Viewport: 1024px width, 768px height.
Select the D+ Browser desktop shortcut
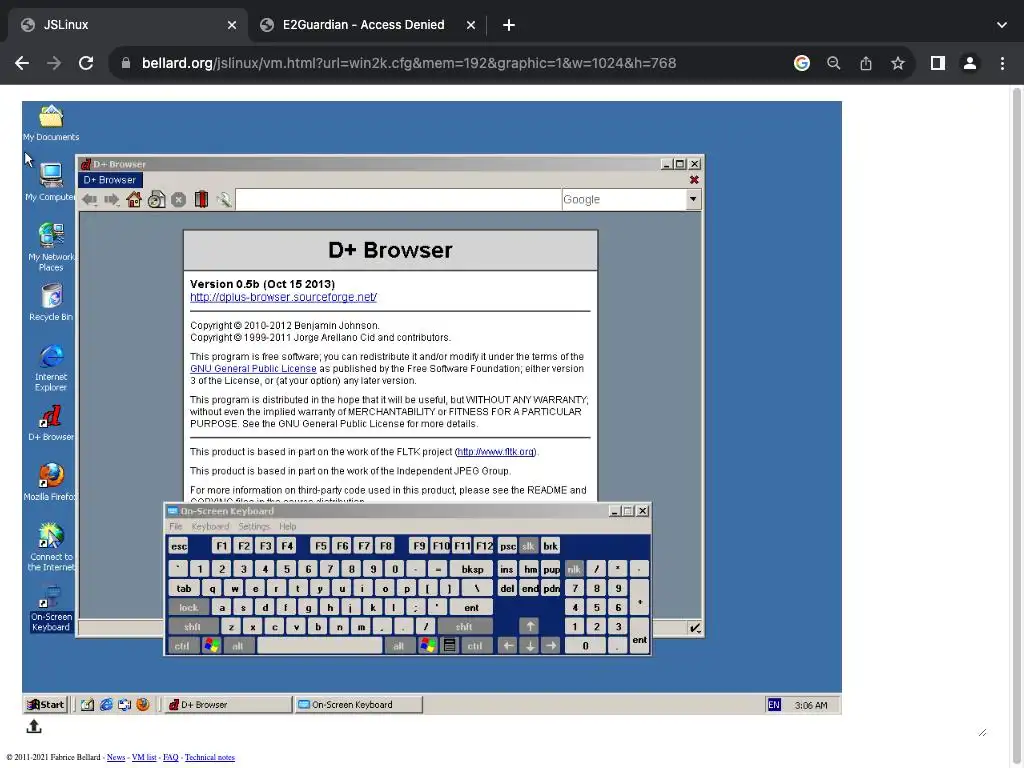pyautogui.click(x=51, y=423)
